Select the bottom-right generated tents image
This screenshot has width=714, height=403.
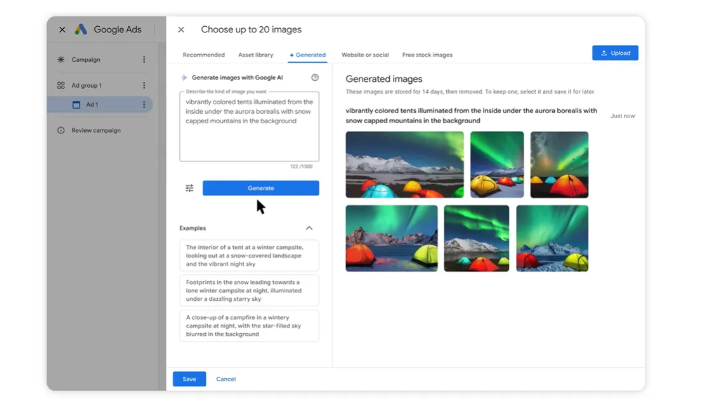coord(552,239)
